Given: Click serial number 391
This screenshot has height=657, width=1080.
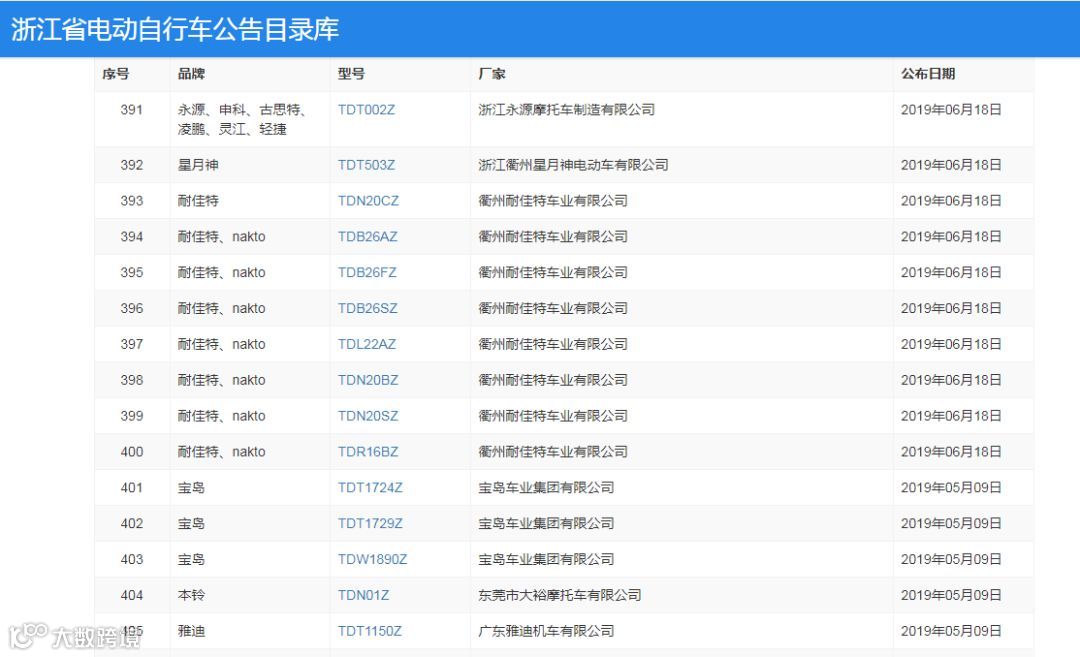Looking at the screenshot, I should (x=132, y=110).
